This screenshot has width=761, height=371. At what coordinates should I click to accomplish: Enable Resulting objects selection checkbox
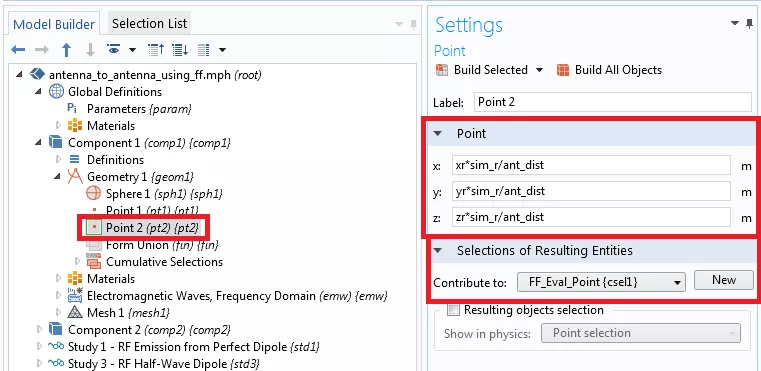[x=453, y=310]
